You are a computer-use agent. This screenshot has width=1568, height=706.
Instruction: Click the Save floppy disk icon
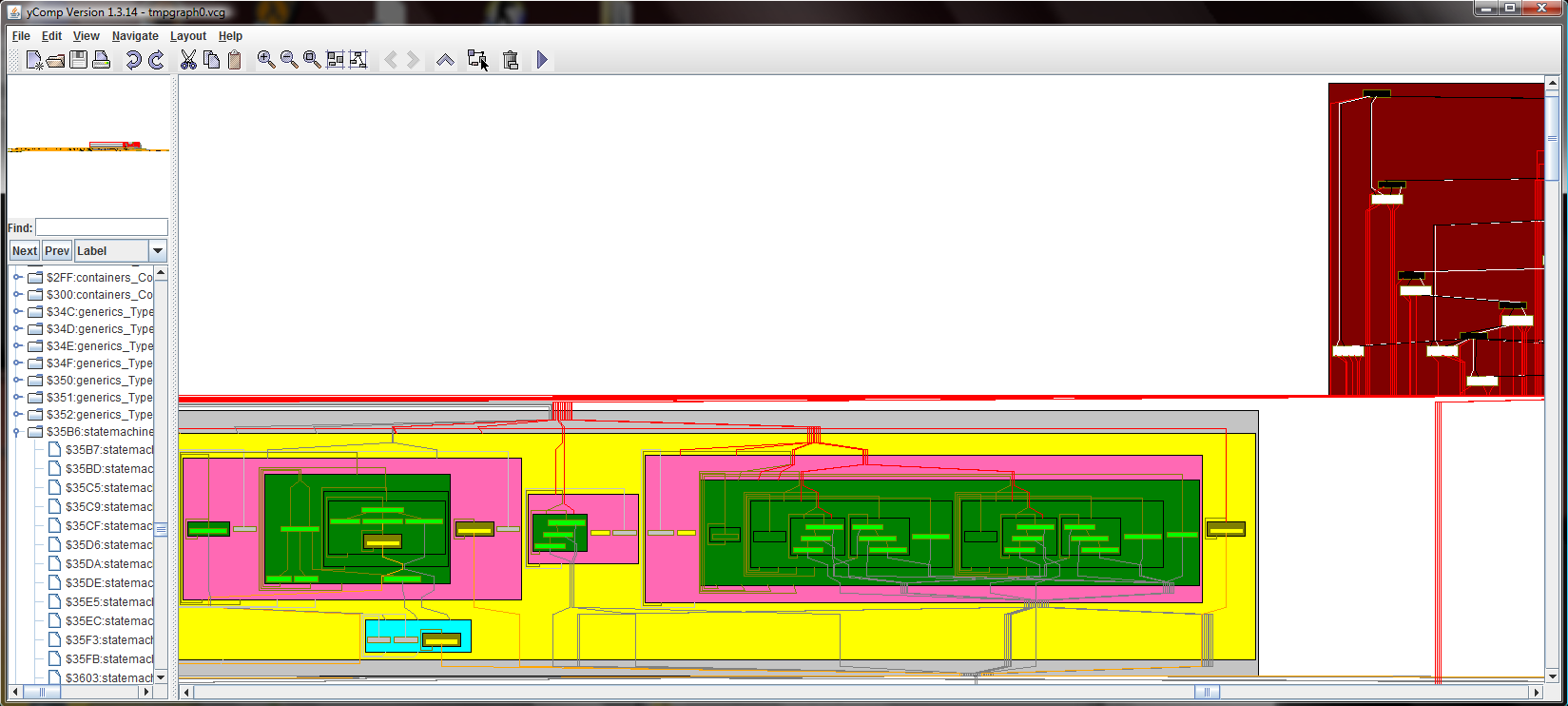[79, 60]
